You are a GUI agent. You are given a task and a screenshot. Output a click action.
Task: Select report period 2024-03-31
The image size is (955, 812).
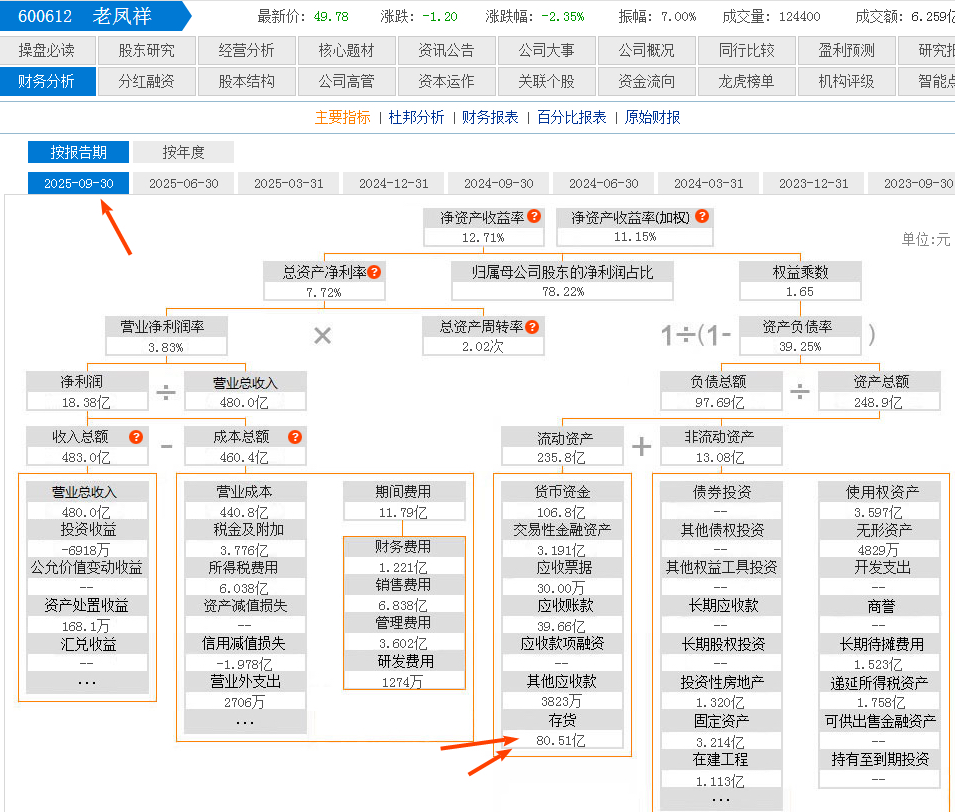tap(708, 183)
